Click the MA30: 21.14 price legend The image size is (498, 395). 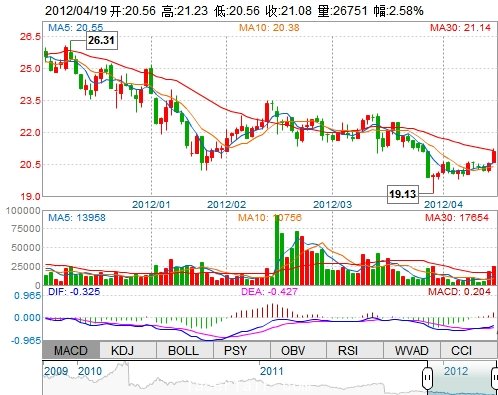pyautogui.click(x=460, y=28)
